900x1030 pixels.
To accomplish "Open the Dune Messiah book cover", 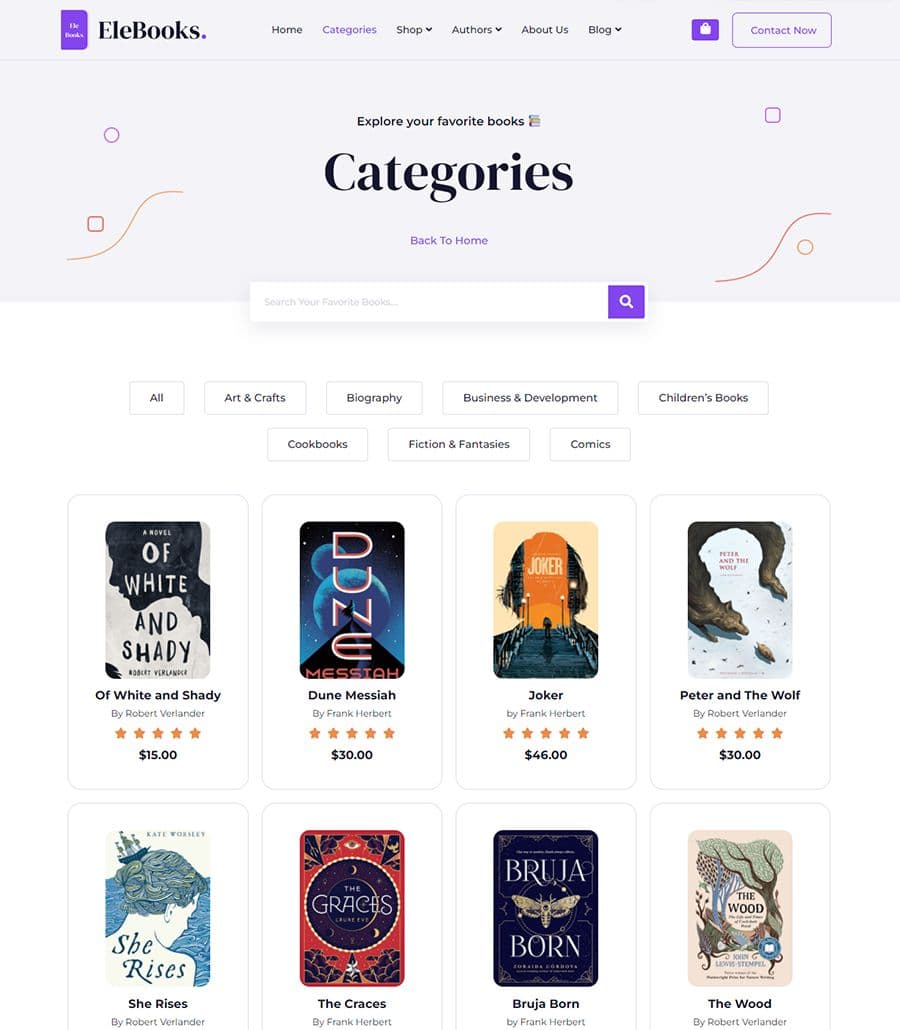I will click(352, 600).
